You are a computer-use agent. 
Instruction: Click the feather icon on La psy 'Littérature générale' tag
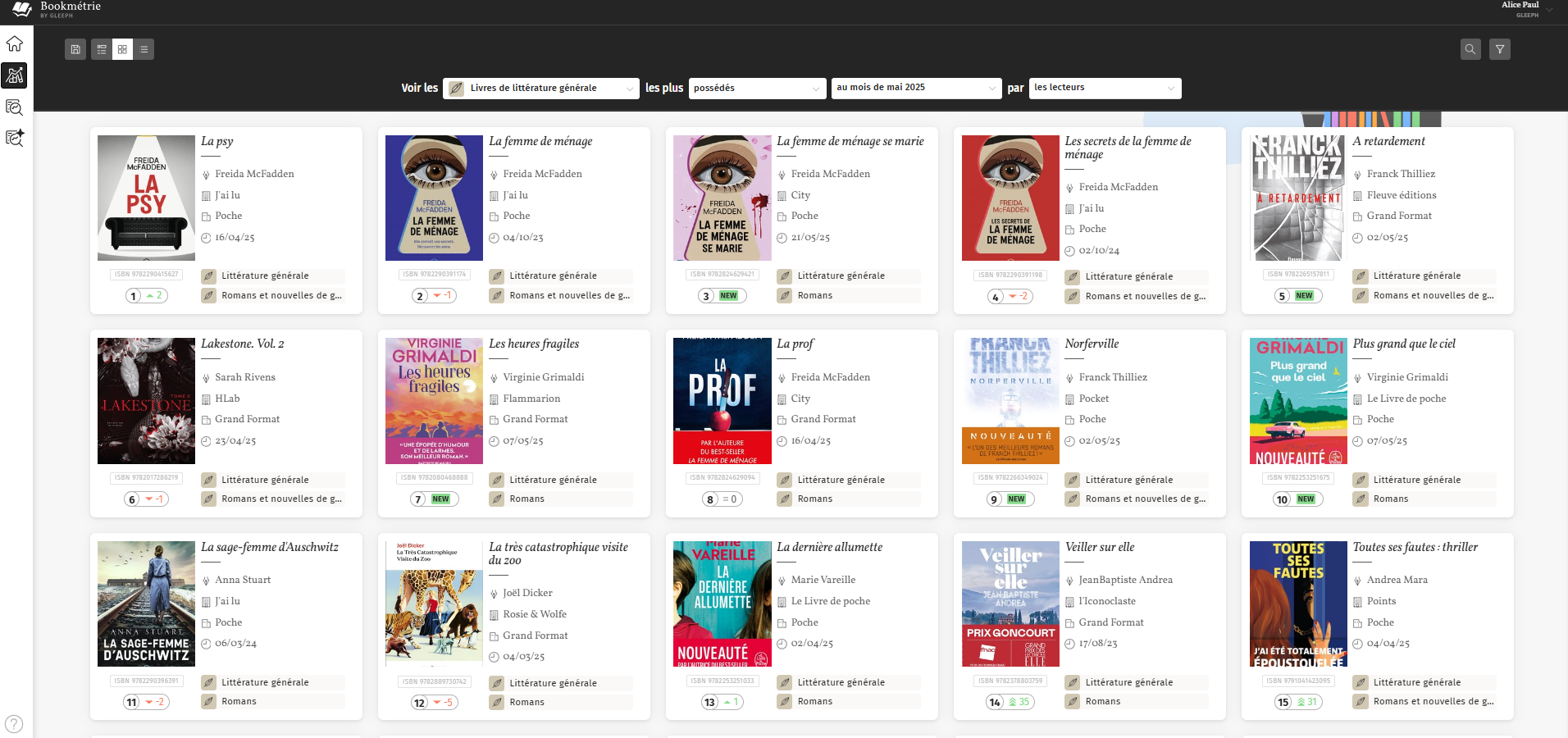(209, 276)
